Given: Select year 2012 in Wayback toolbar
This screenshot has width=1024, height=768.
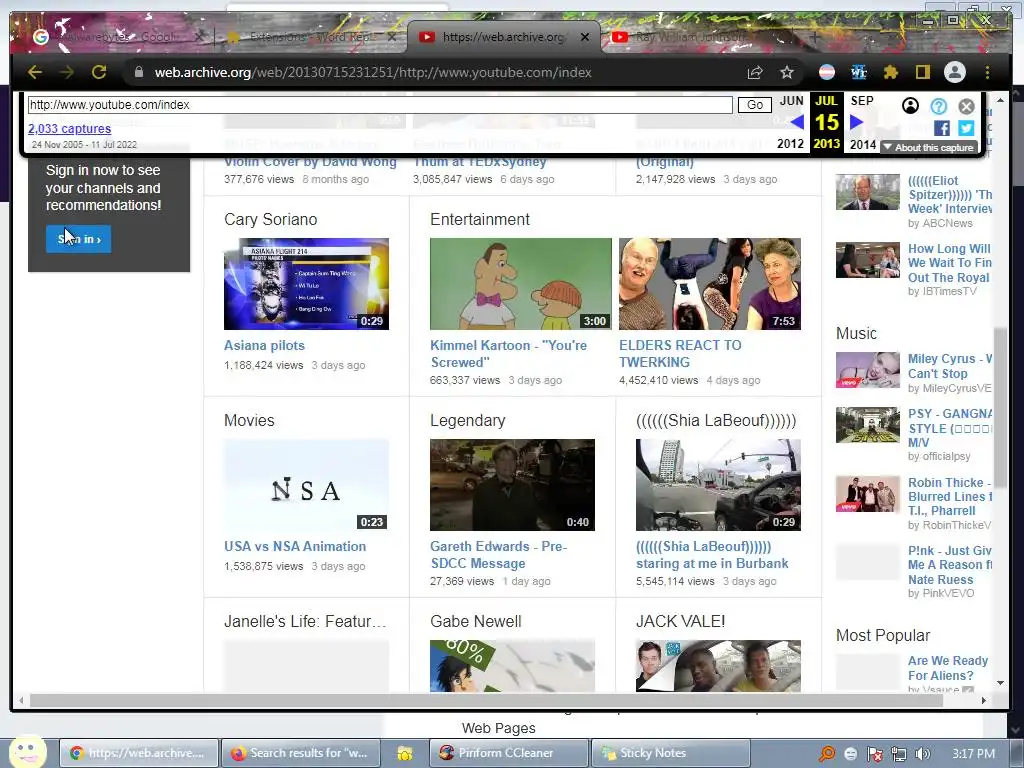Looking at the screenshot, I should point(790,144).
